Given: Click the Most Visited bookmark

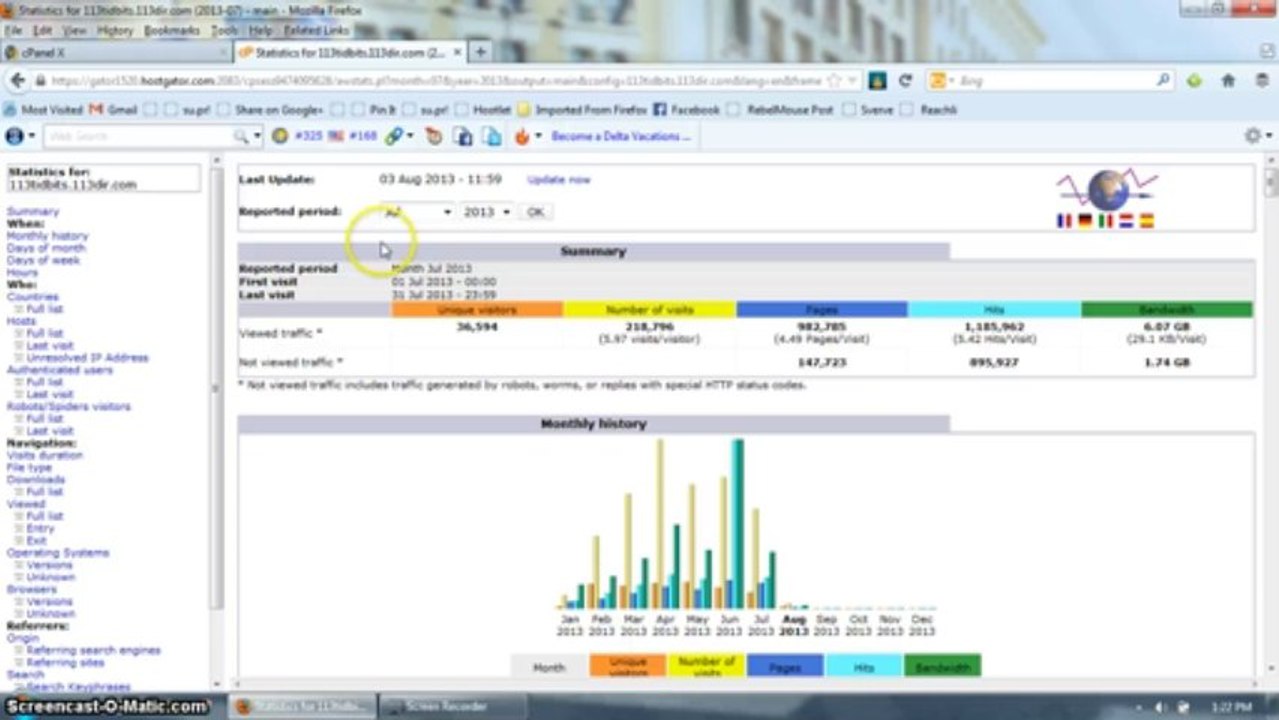Looking at the screenshot, I should (x=44, y=110).
